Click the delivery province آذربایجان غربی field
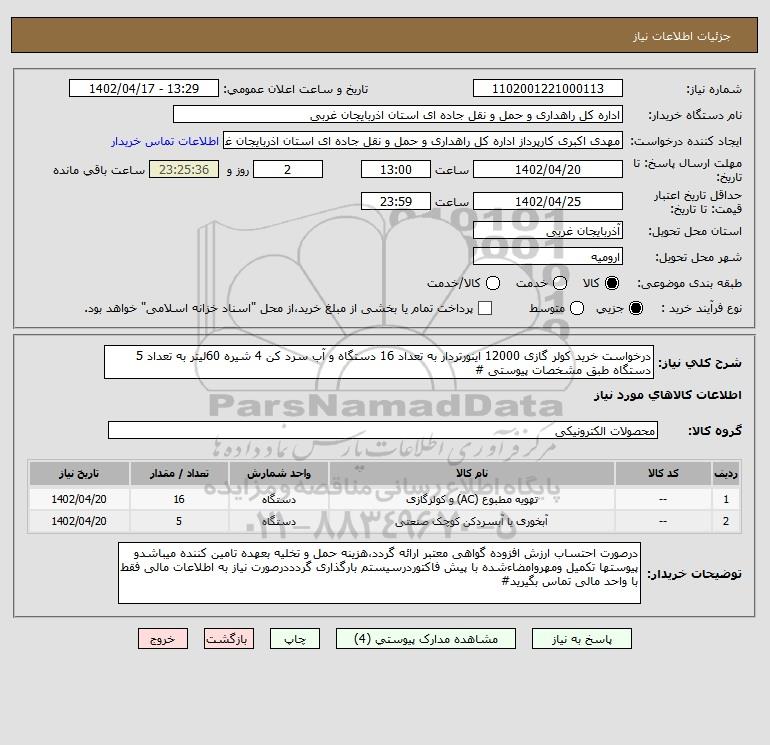Image resolution: width=770 pixels, height=745 pixels. (548, 230)
